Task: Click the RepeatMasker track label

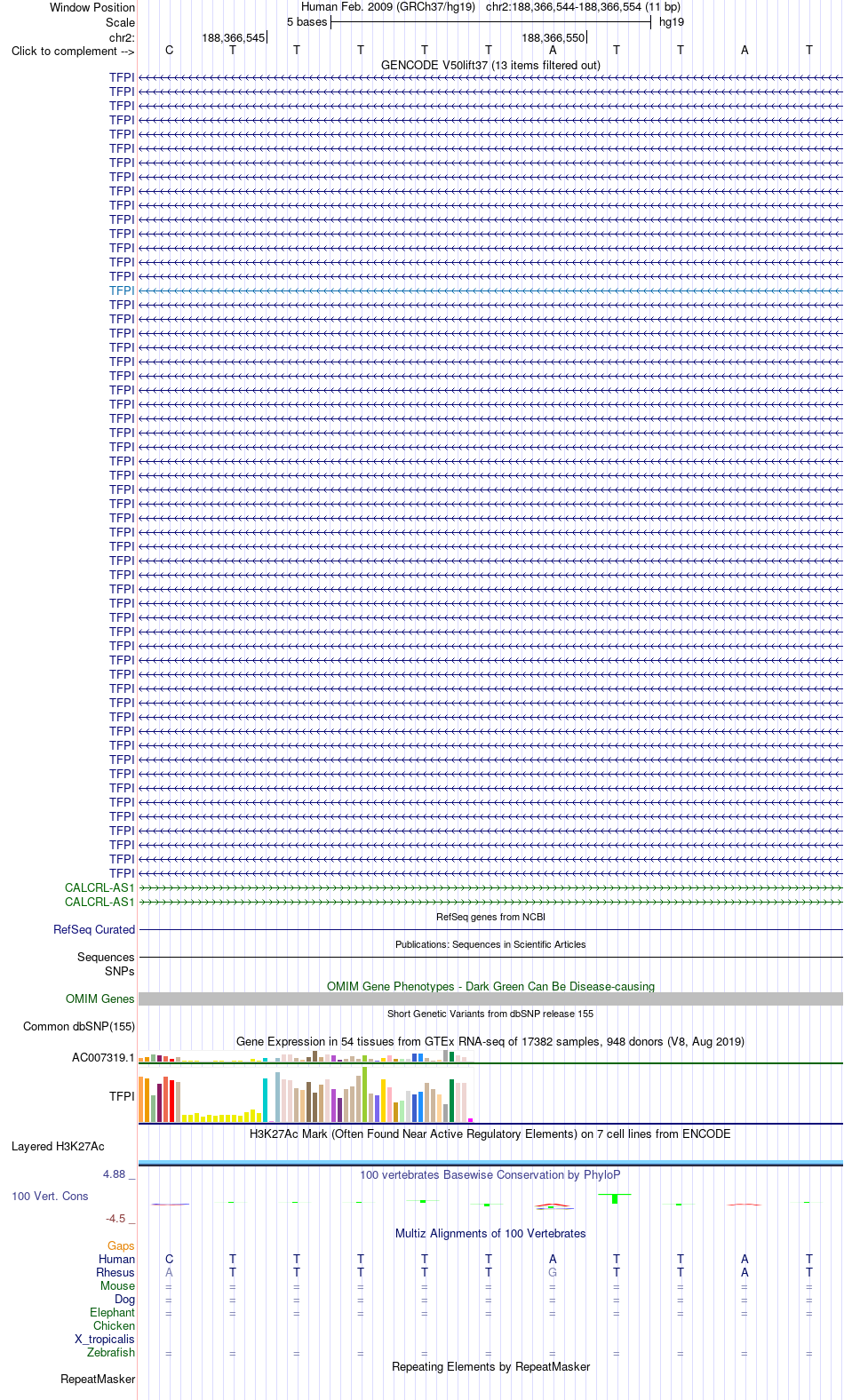Action: coord(98,1379)
